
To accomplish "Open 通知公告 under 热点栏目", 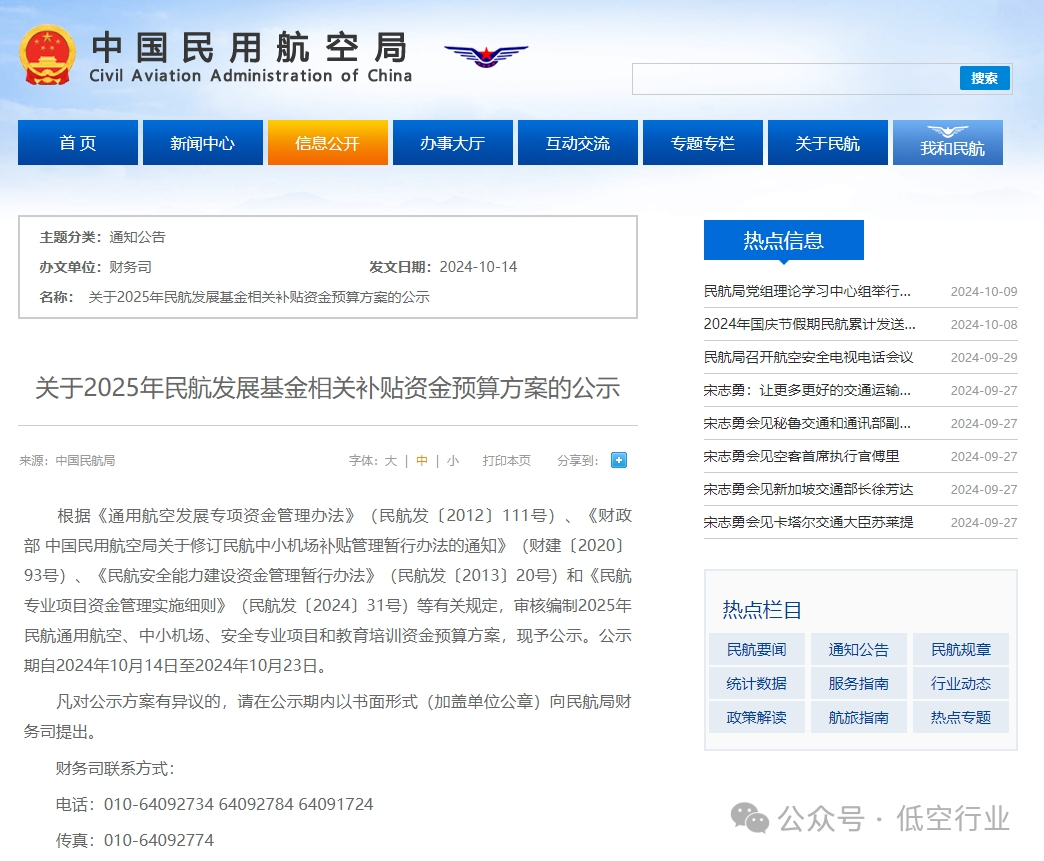I will point(858,649).
